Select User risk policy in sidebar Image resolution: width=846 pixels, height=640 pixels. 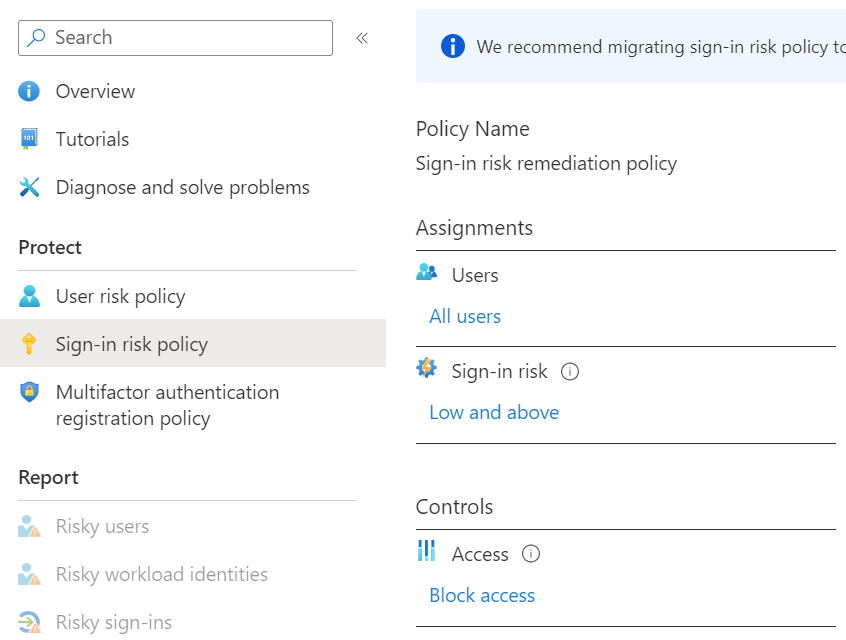pos(120,296)
